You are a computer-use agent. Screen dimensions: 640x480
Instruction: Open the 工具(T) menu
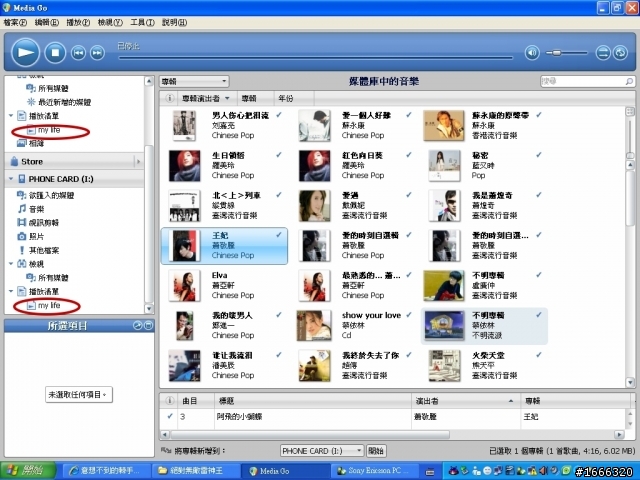(142, 22)
